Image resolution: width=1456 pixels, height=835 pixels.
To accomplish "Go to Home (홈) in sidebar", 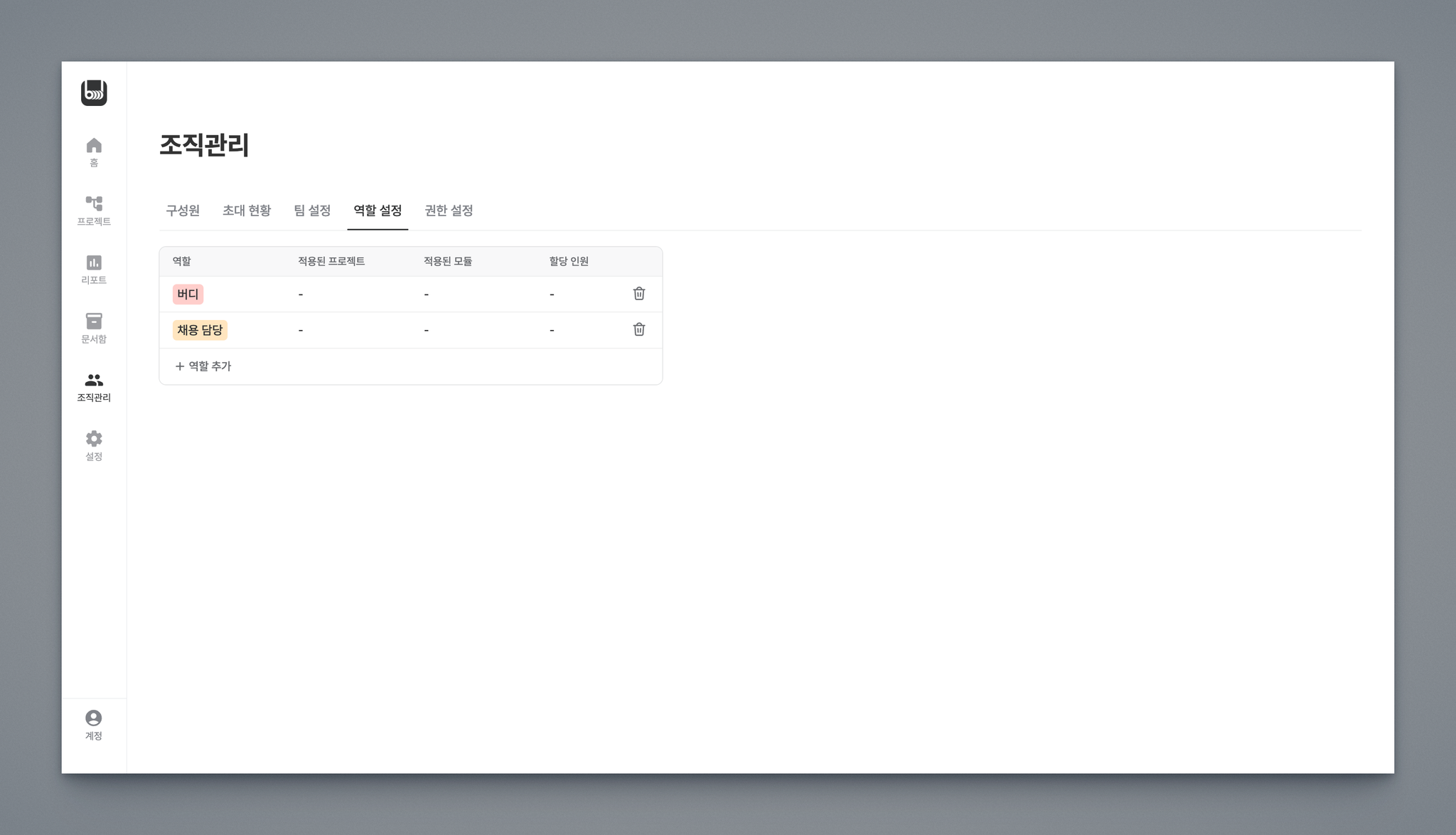I will tap(94, 151).
